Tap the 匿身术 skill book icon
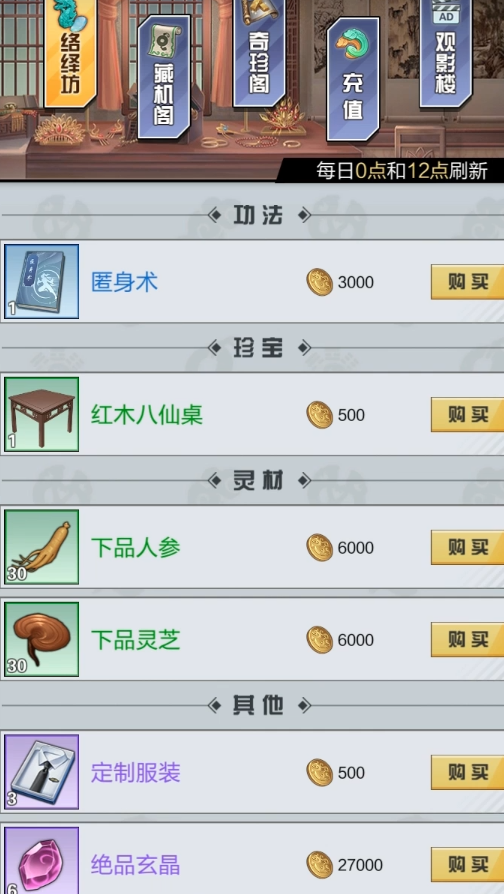The width and height of the screenshot is (504, 894). [x=42, y=282]
